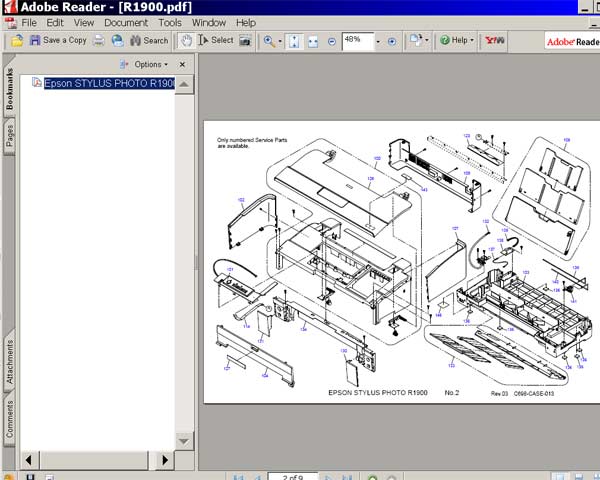This screenshot has height=480, width=600.
Task: Switch to the Attachments side tab
Action: pyautogui.click(x=9, y=362)
